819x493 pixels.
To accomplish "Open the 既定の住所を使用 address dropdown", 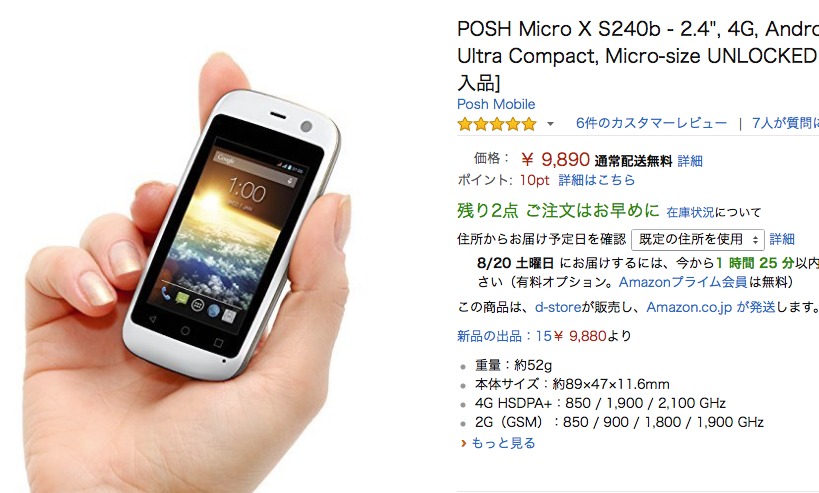I will (x=697, y=240).
